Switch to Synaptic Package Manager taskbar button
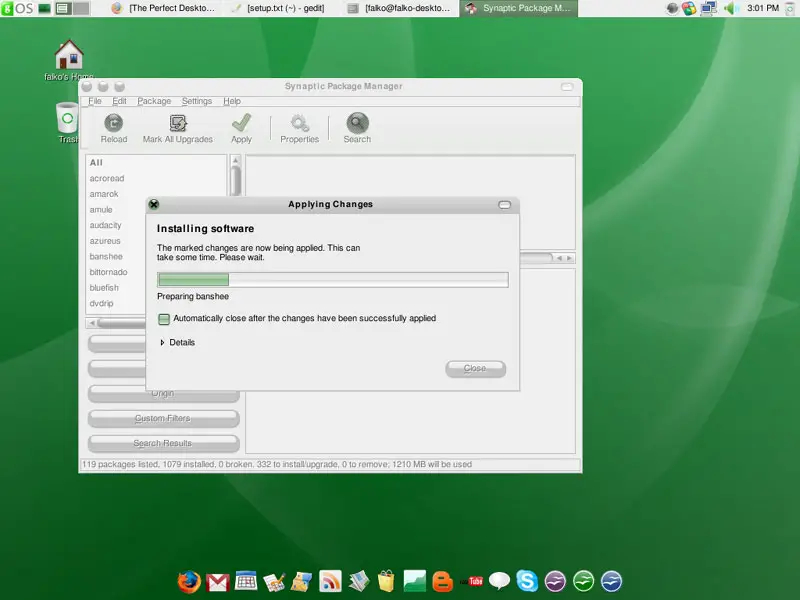 coord(518,8)
